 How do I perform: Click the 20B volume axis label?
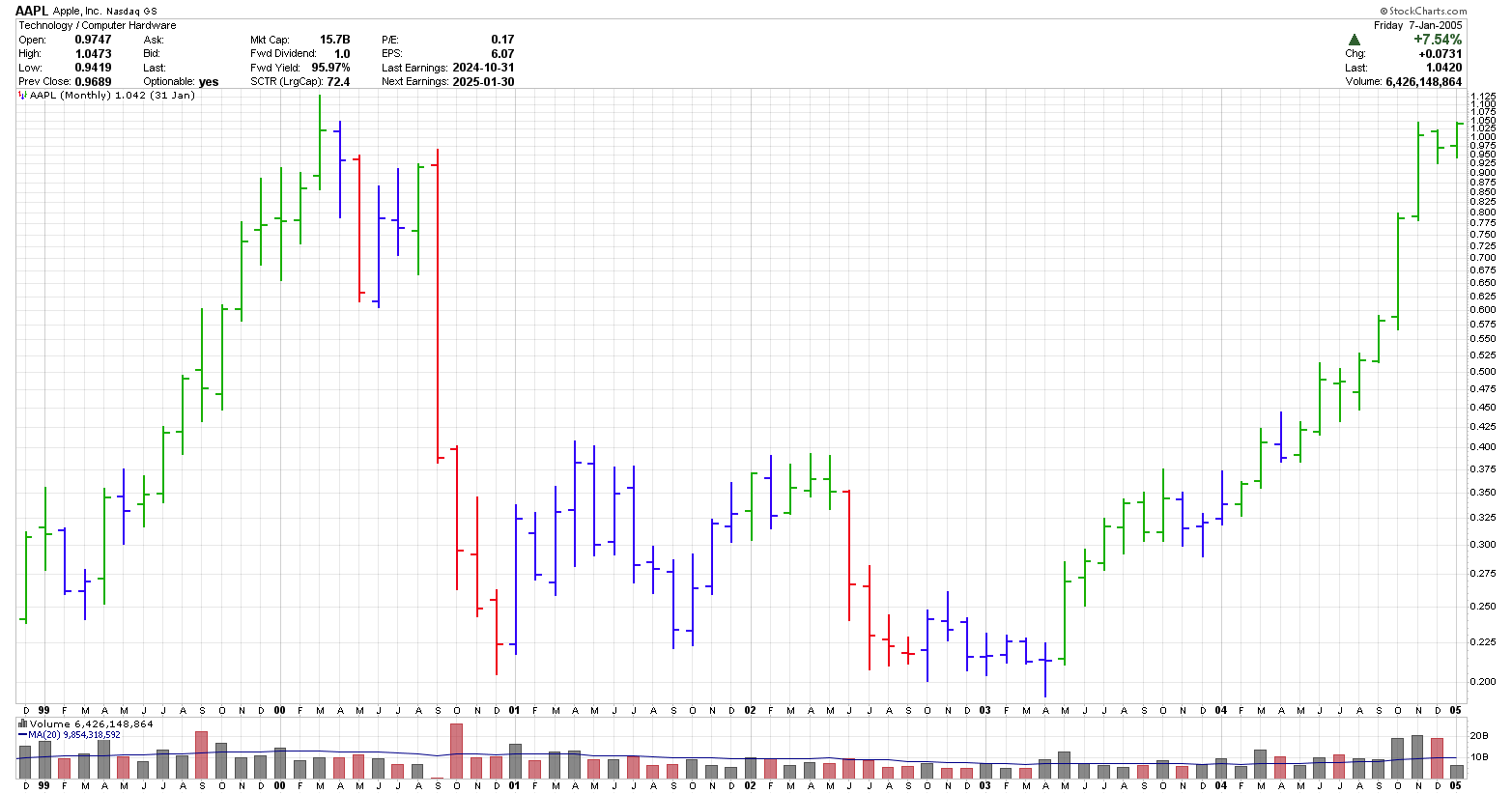1479,736
